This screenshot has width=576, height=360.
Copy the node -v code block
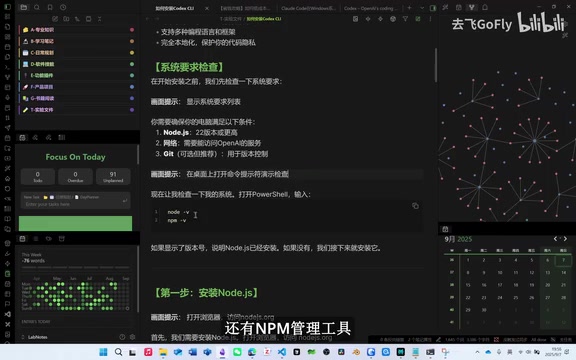pyautogui.click(x=415, y=206)
